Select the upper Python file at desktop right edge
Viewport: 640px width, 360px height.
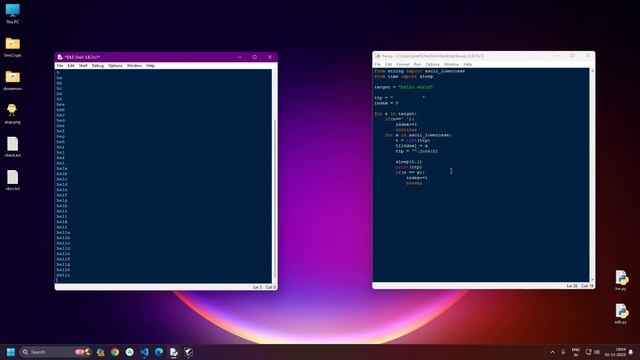621,280
